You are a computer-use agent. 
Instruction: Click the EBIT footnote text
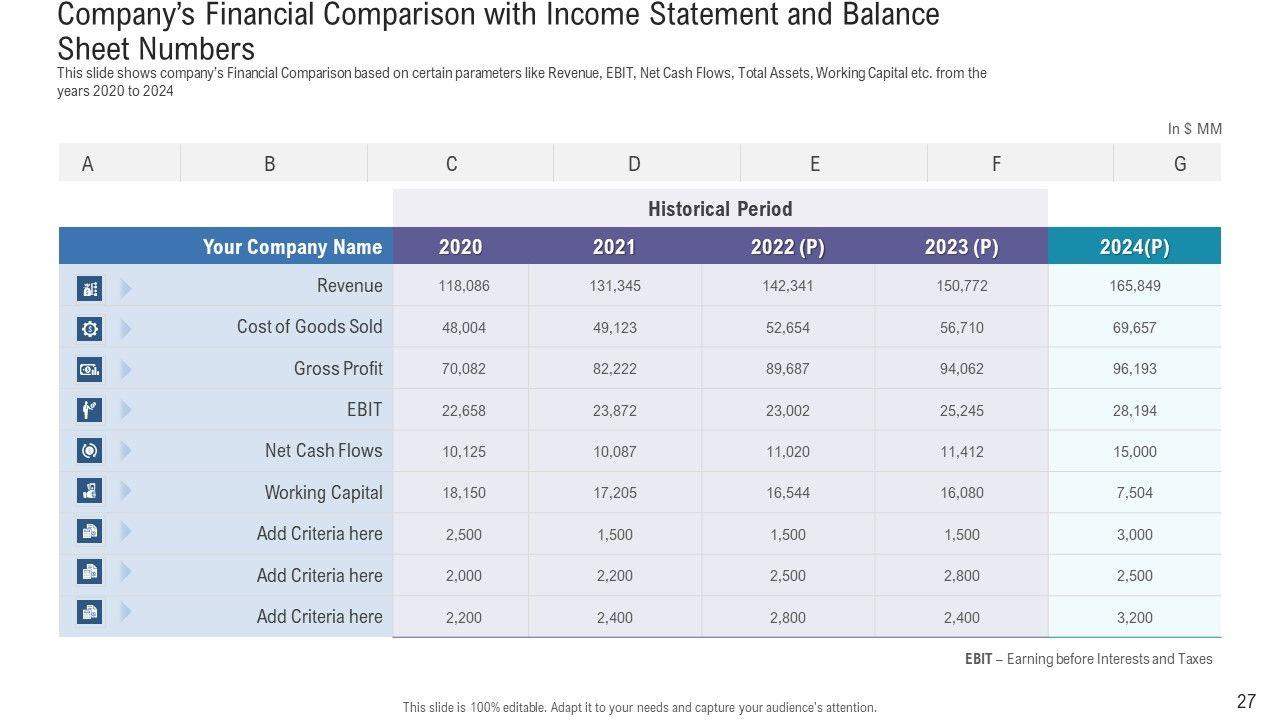pyautogui.click(x=1088, y=659)
